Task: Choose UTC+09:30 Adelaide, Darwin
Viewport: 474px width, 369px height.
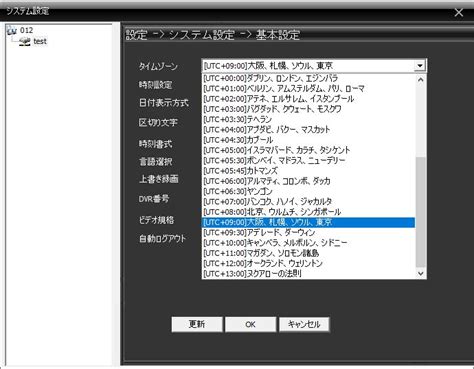Action: click(308, 232)
